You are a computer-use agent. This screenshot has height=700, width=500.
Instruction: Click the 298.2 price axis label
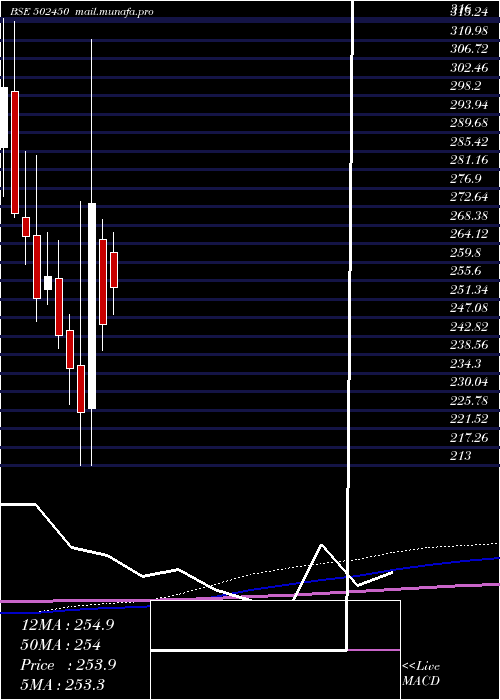(x=465, y=86)
